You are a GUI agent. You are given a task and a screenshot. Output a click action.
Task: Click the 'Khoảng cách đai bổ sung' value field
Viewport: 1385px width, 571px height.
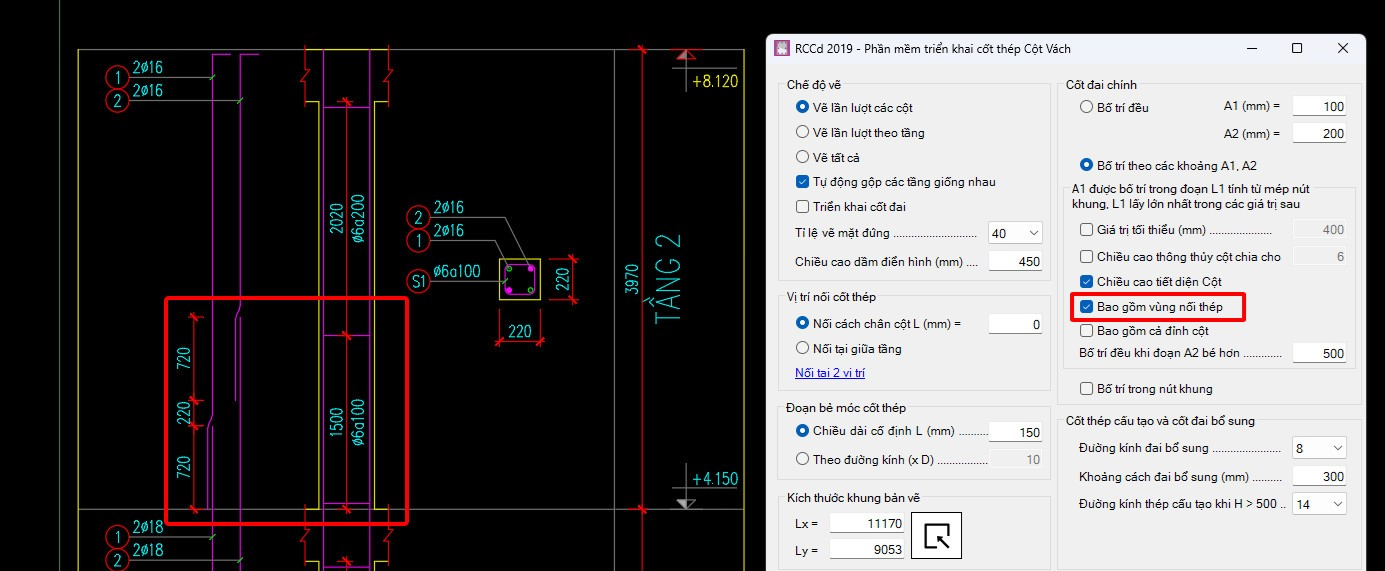1319,476
